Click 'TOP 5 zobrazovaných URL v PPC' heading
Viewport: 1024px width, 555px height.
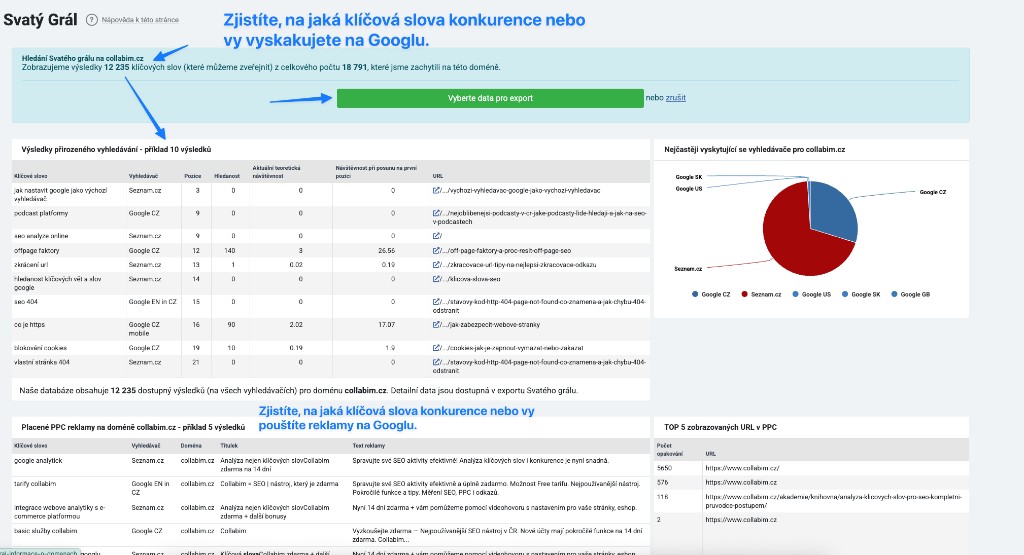720,427
